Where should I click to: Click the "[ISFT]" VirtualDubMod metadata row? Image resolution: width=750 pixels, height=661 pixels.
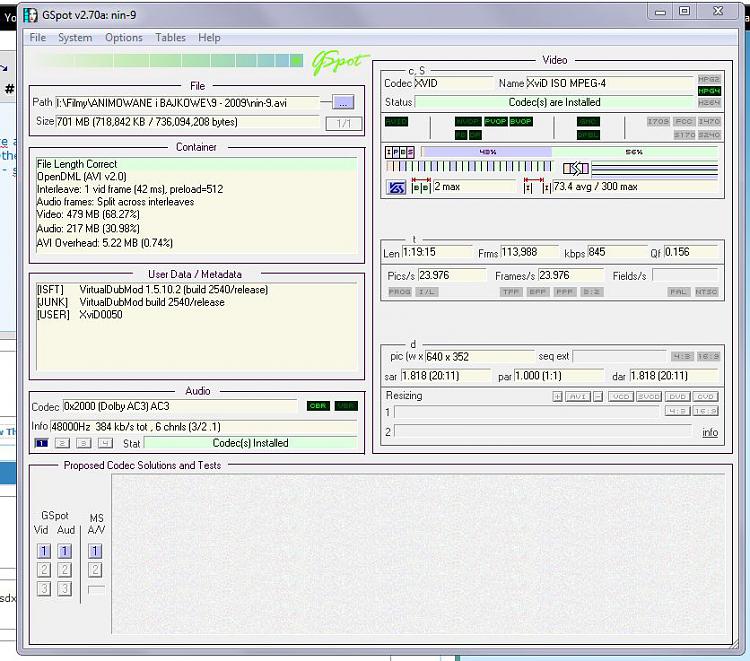pyautogui.click(x=152, y=289)
